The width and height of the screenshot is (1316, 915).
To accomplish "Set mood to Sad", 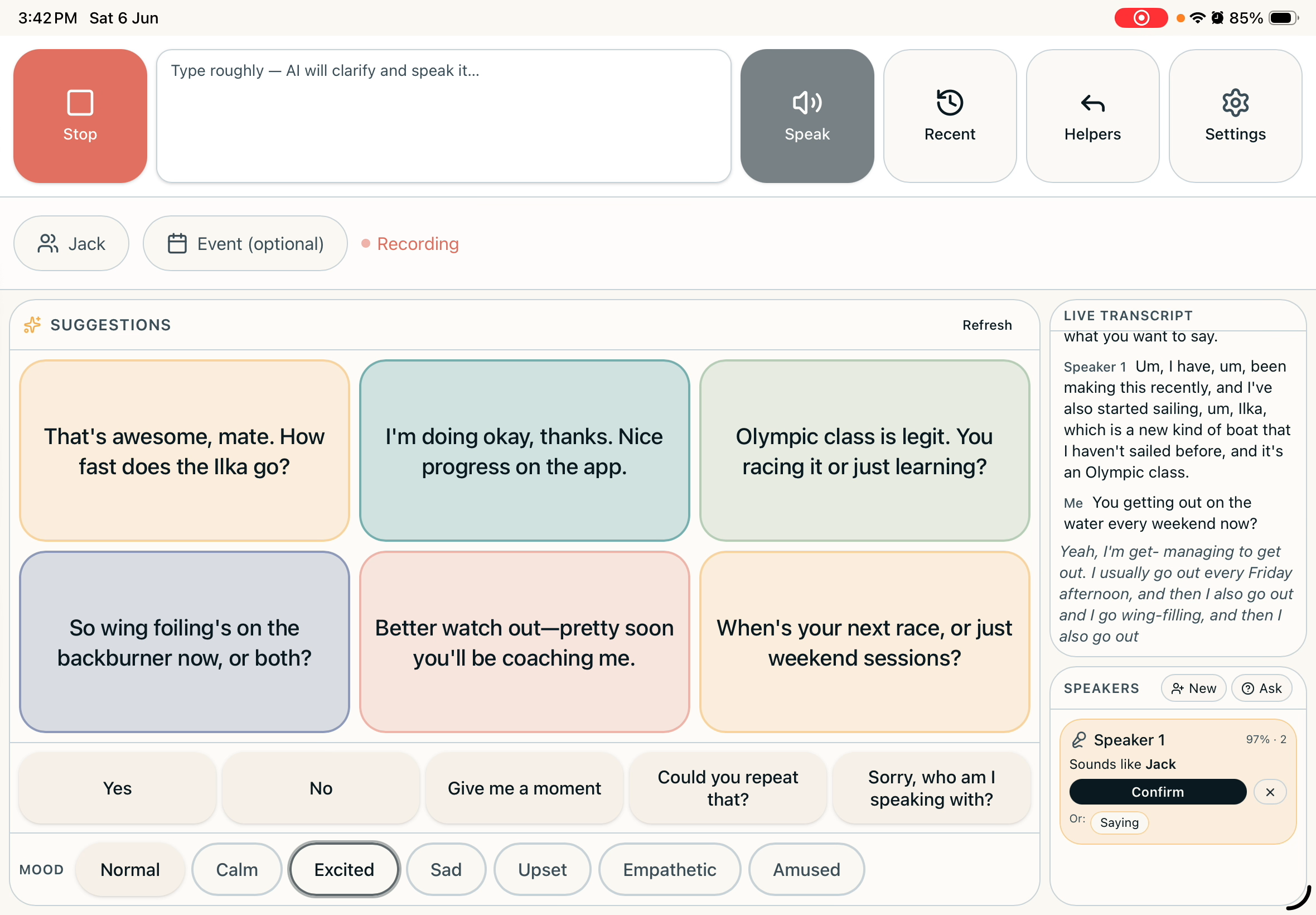I will click(446, 869).
